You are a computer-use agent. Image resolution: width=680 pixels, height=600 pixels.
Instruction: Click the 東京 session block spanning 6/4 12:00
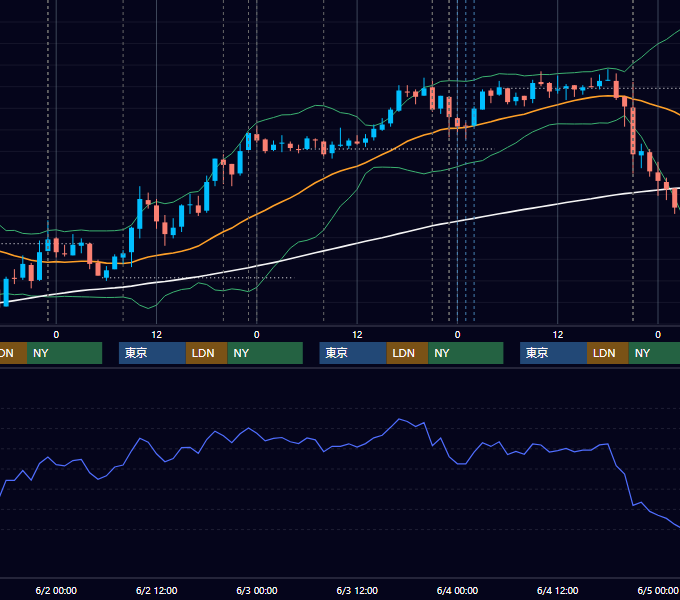tap(554, 353)
